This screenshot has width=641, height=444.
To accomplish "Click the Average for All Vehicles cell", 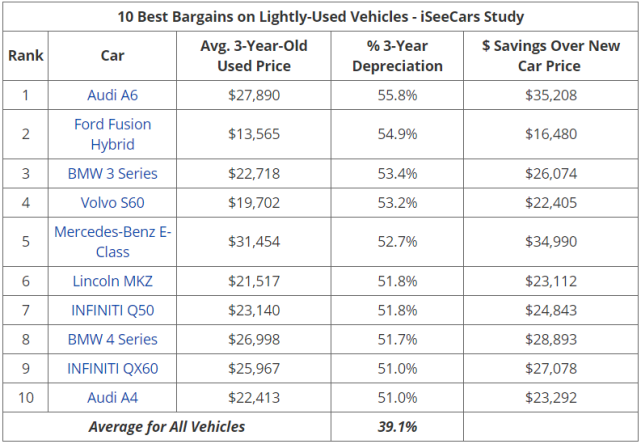I will [x=166, y=427].
